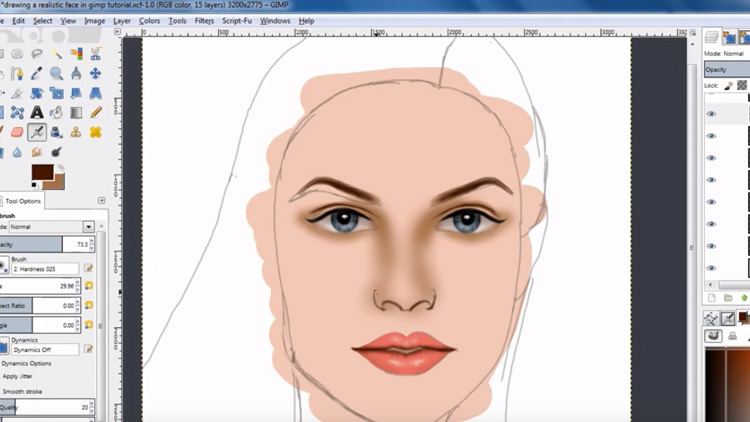Toggle the lock pixels brush icon
Viewport: 750px width, 422px height.
pyautogui.click(x=728, y=86)
